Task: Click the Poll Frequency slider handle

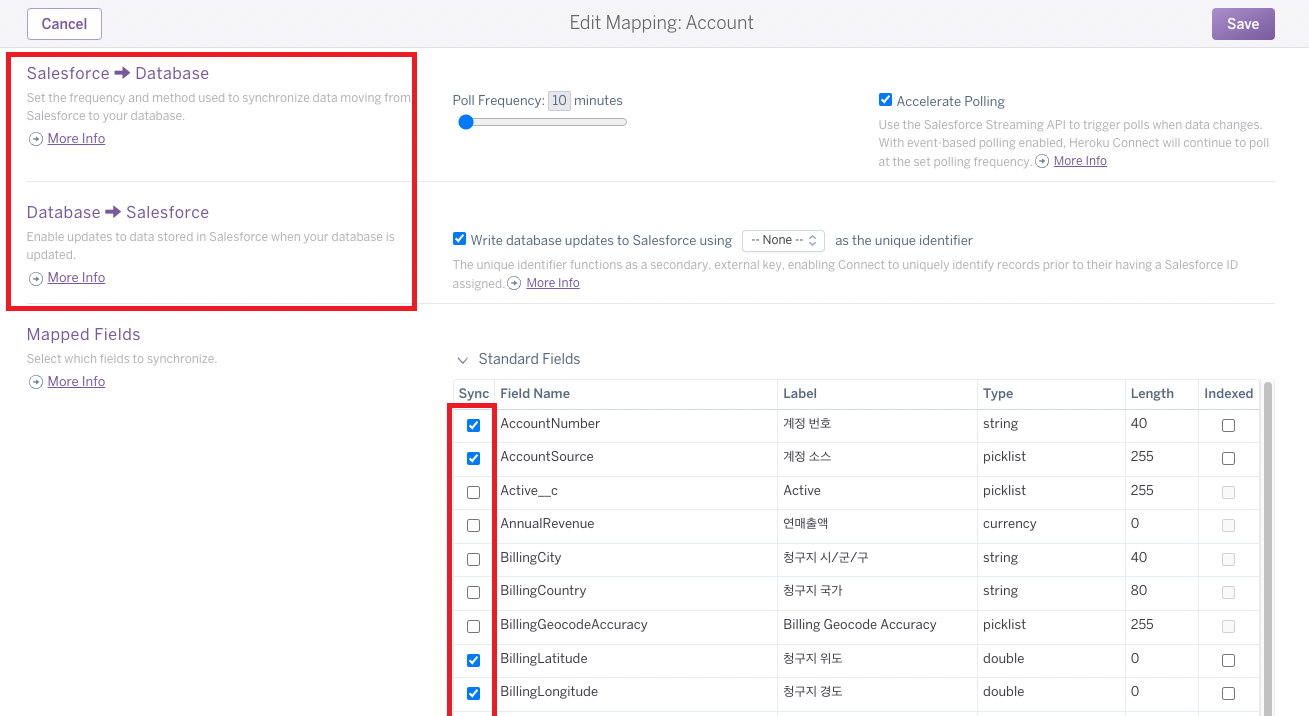Action: pyautogui.click(x=465, y=122)
